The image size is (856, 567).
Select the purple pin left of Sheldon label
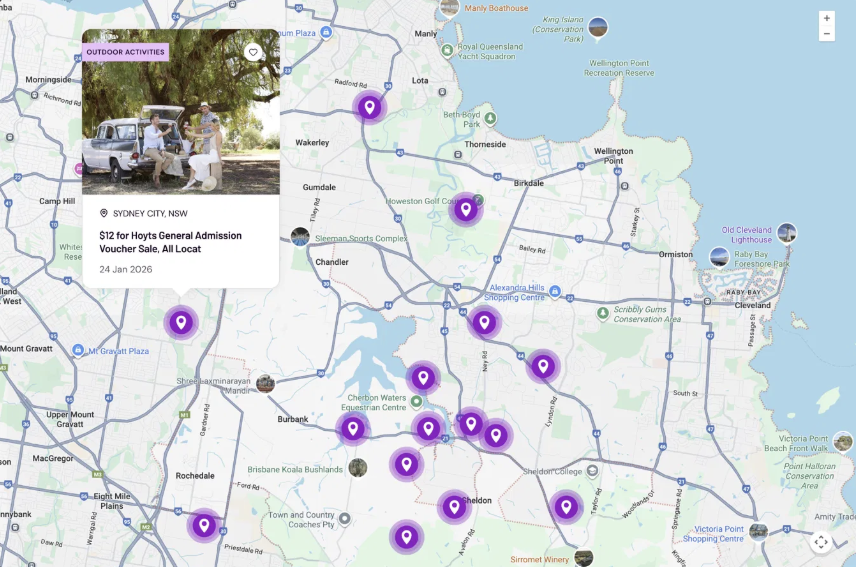454,507
